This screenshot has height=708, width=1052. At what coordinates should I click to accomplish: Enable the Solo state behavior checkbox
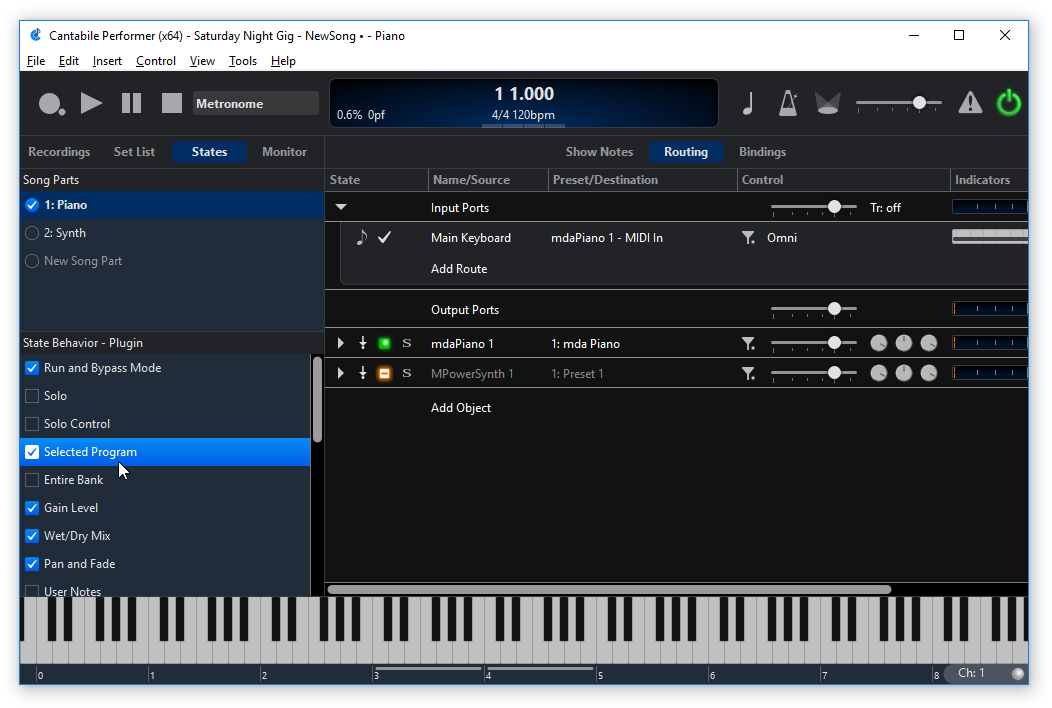pyautogui.click(x=32, y=396)
